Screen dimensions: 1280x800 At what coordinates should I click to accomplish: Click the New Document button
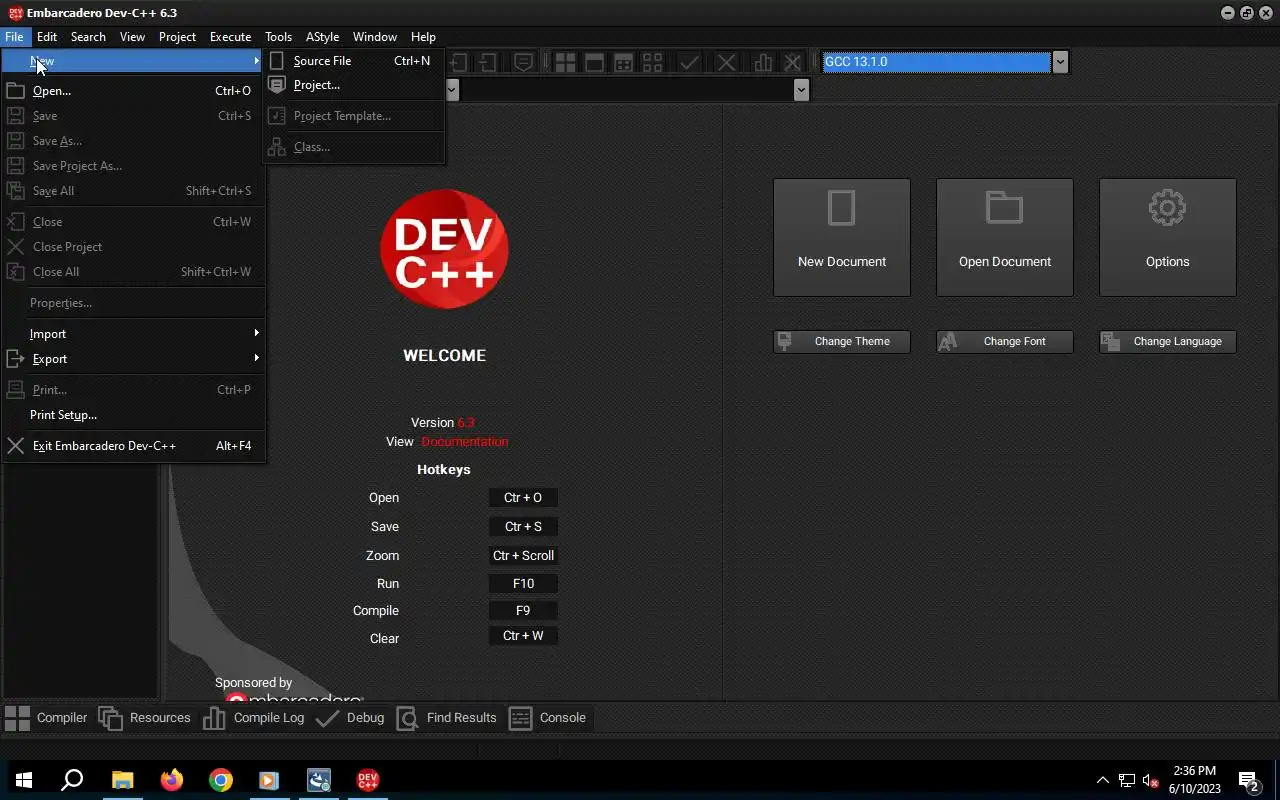tap(842, 237)
